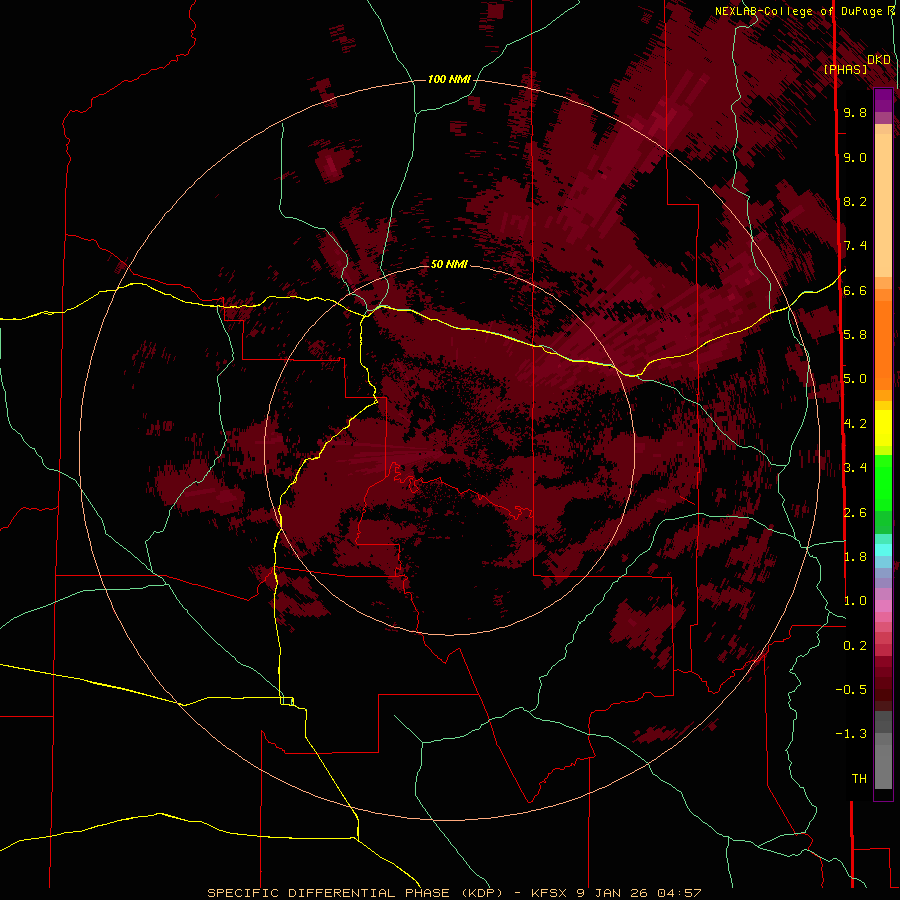Click the 4.2 scale value
The width and height of the screenshot is (900, 900).
click(855, 424)
